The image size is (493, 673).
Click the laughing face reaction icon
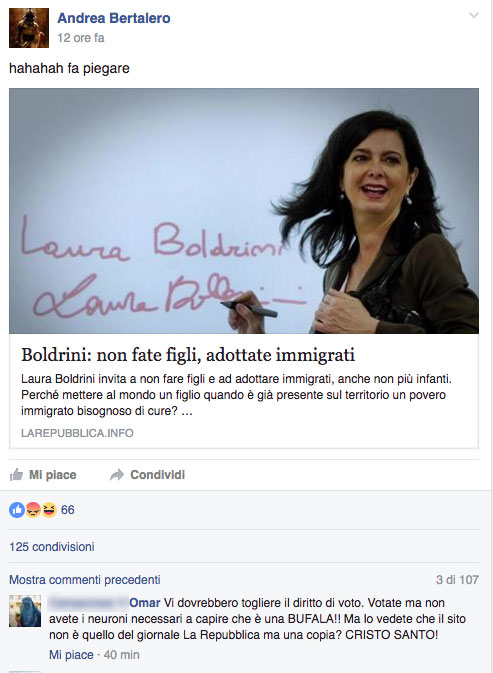pos(49,510)
